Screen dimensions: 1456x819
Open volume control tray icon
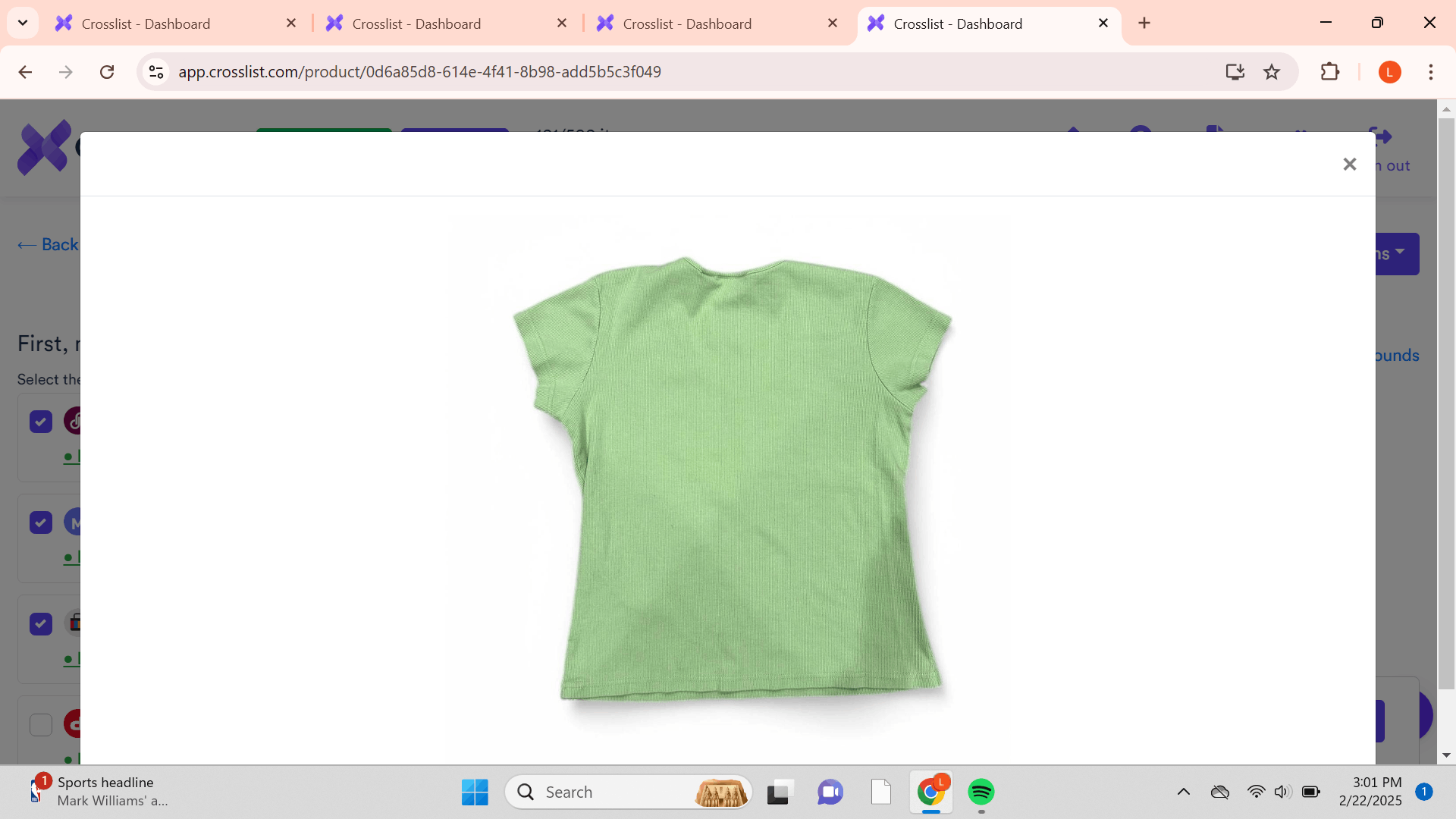[1282, 792]
